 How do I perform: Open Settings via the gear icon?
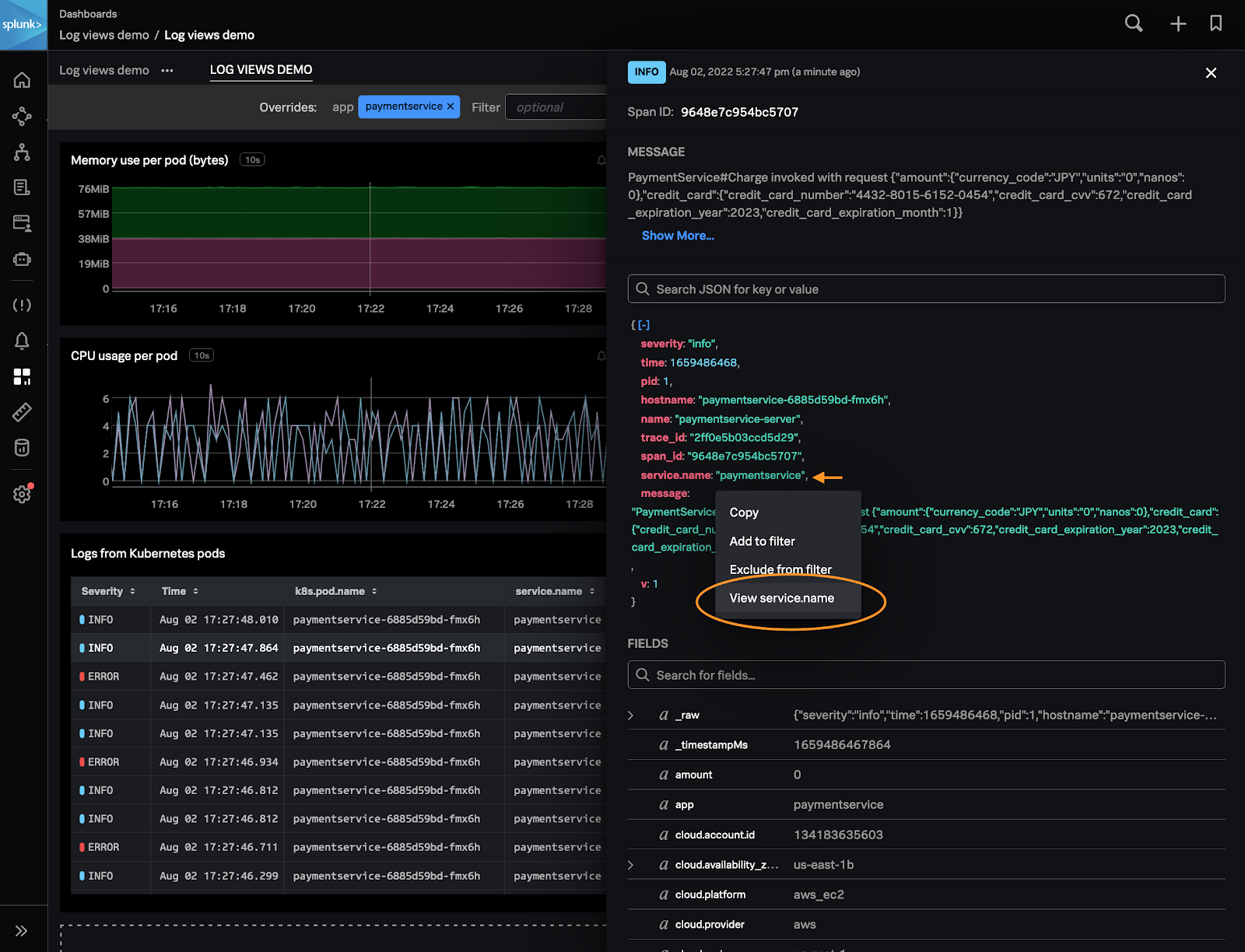[22, 494]
